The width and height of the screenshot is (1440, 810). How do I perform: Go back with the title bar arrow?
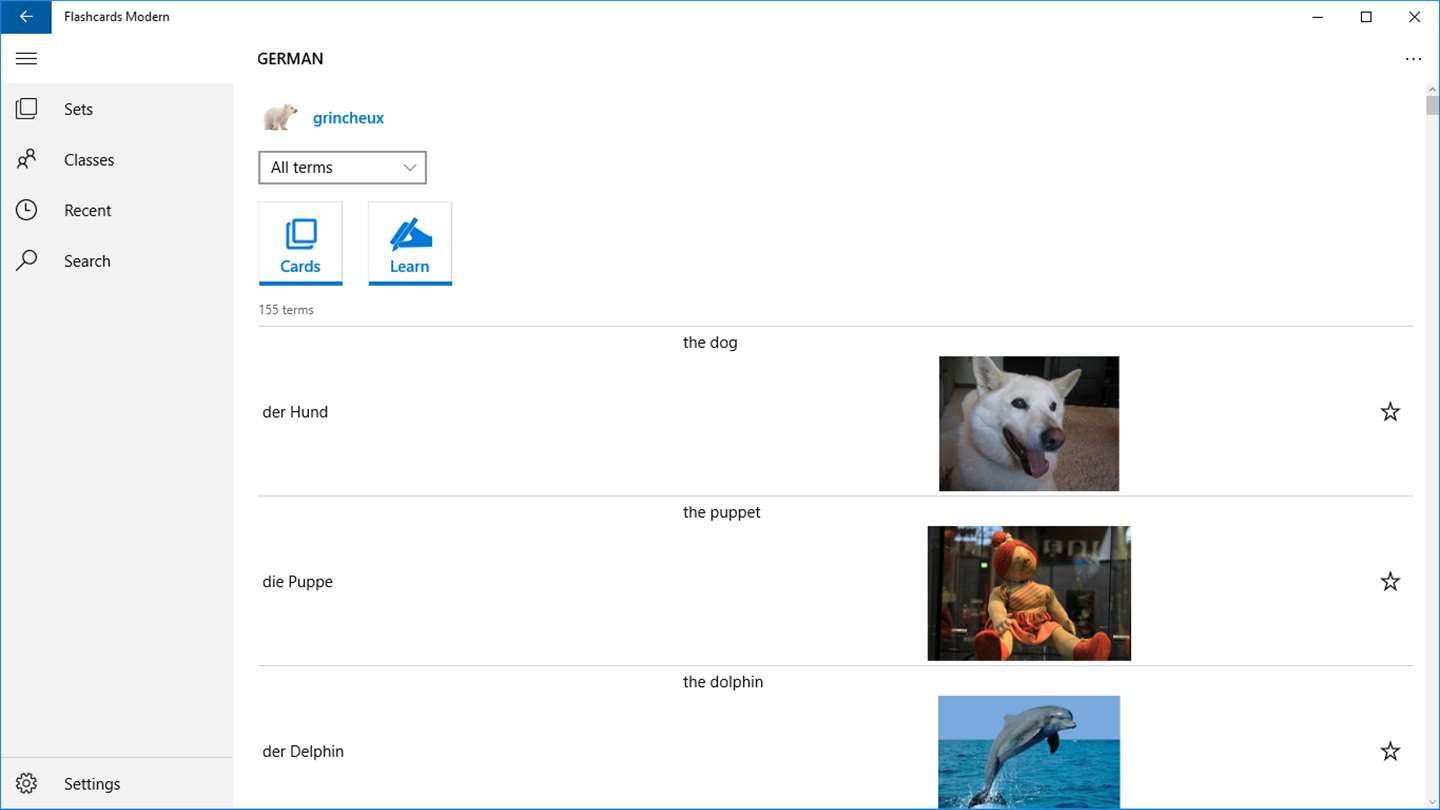26,17
